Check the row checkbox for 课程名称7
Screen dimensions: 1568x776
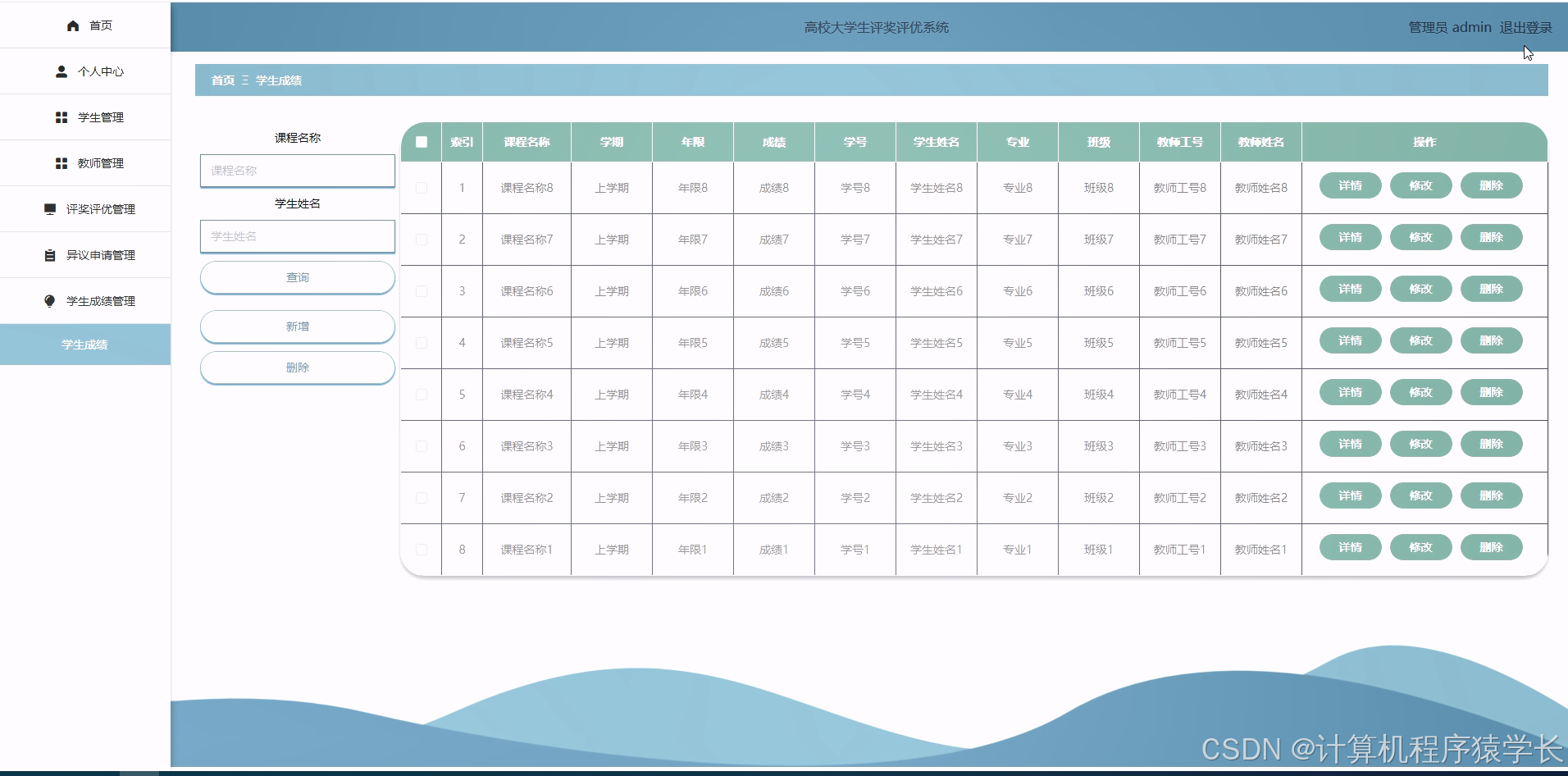pyautogui.click(x=422, y=240)
